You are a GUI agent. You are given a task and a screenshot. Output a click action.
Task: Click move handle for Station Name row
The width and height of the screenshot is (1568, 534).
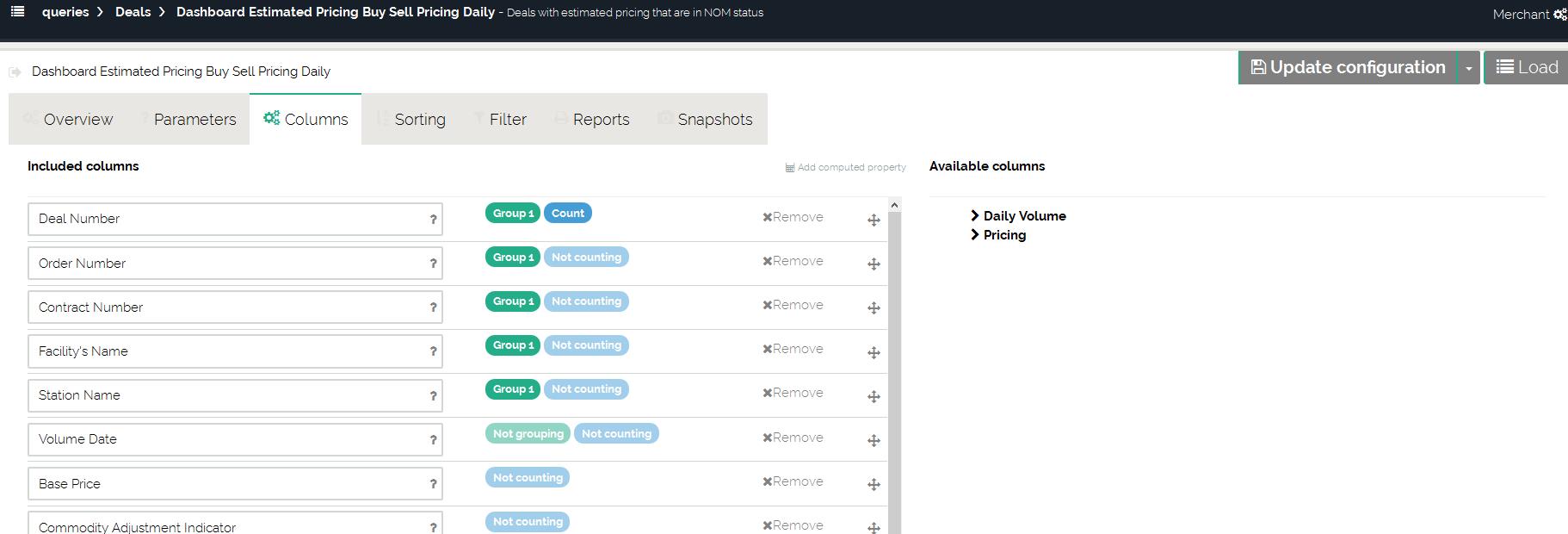pos(874,397)
